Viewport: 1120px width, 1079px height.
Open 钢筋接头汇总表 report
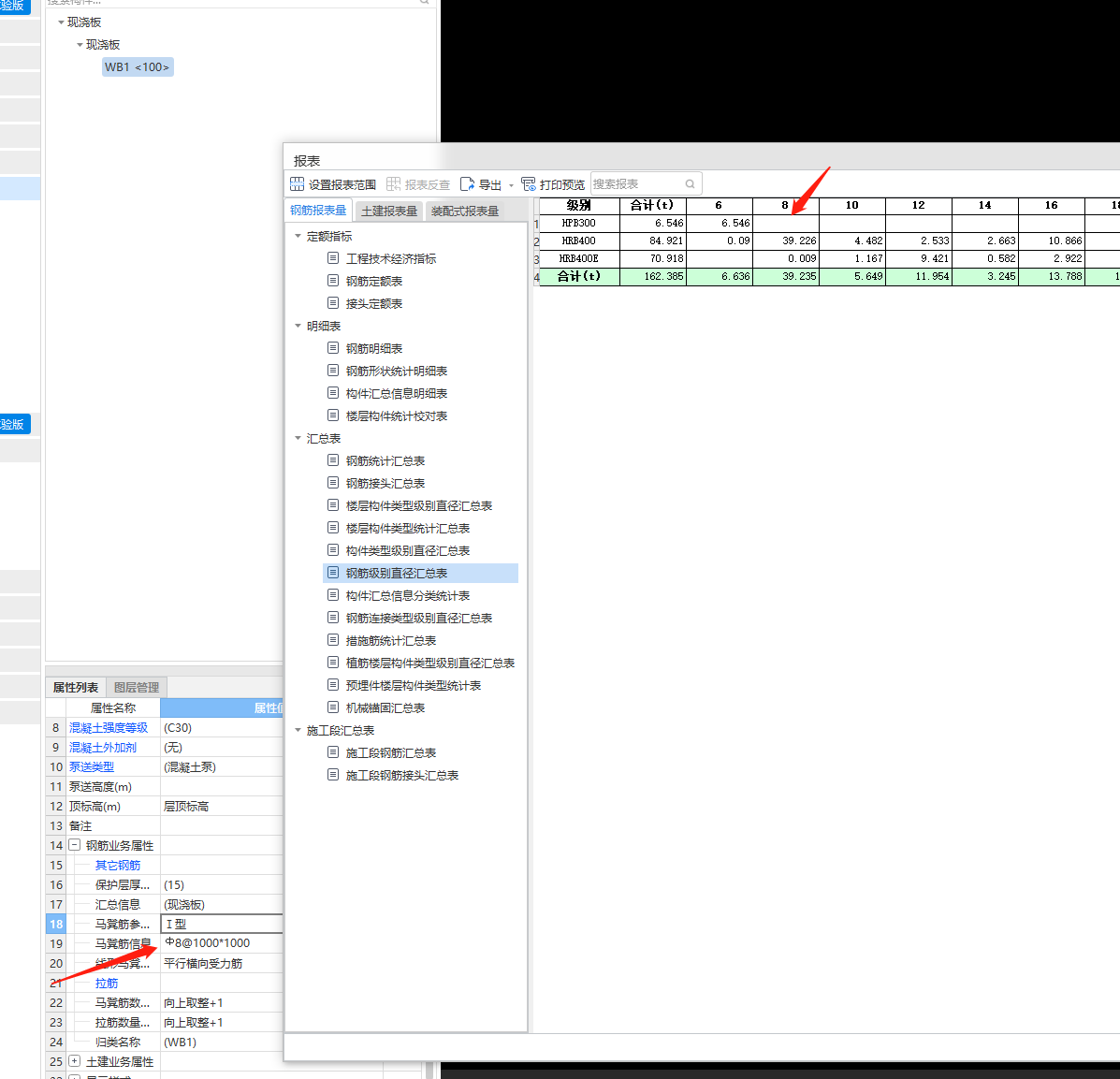(x=385, y=483)
